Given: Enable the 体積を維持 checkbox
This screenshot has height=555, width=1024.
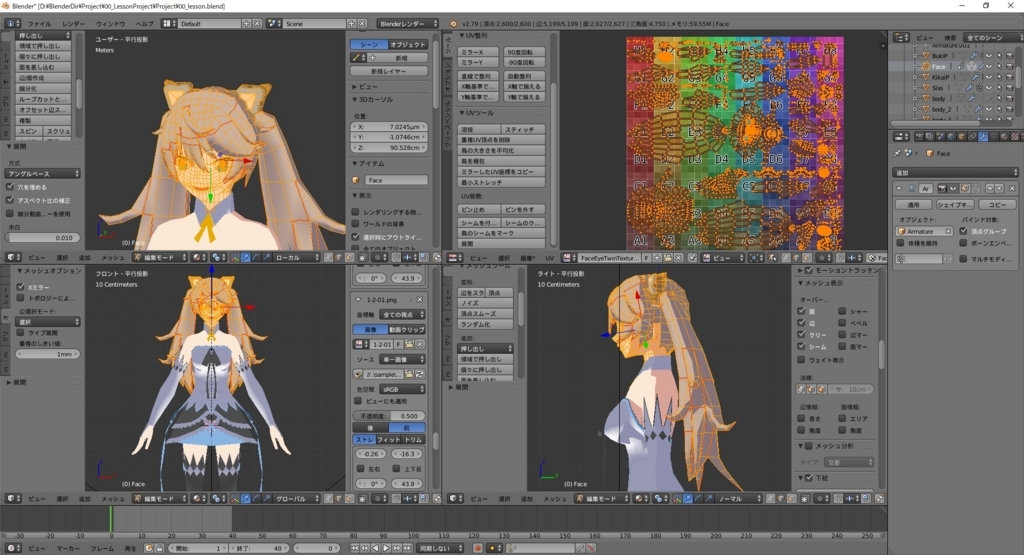Looking at the screenshot, I should [901, 243].
